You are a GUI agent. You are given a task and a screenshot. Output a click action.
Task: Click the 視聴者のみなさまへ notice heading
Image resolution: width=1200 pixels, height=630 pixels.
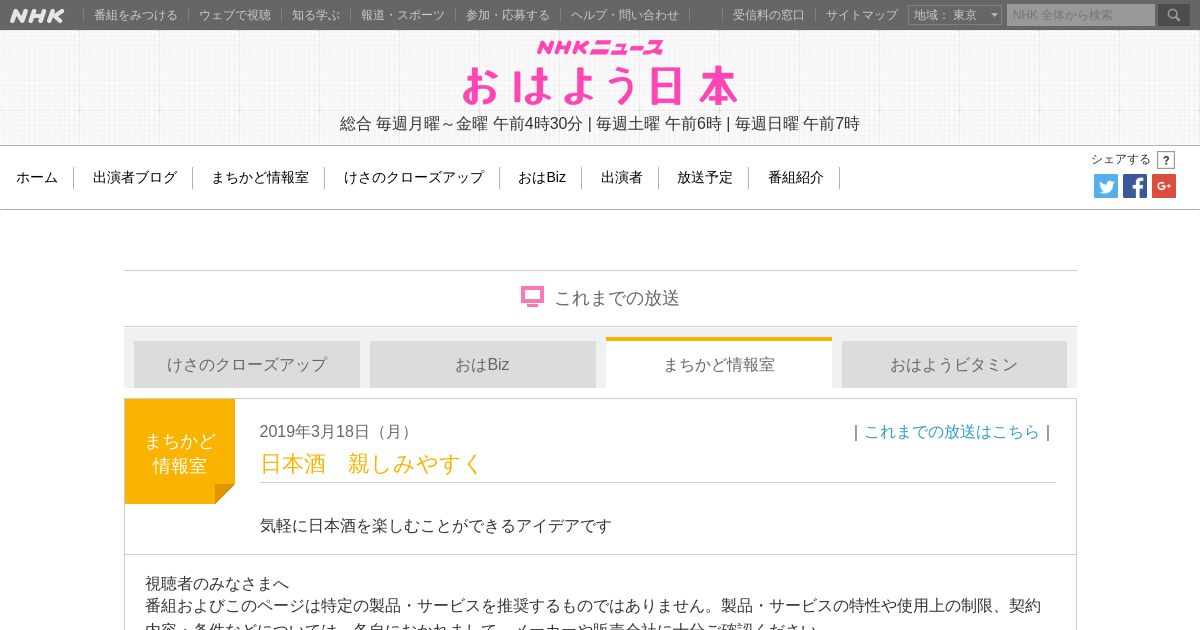(217, 584)
